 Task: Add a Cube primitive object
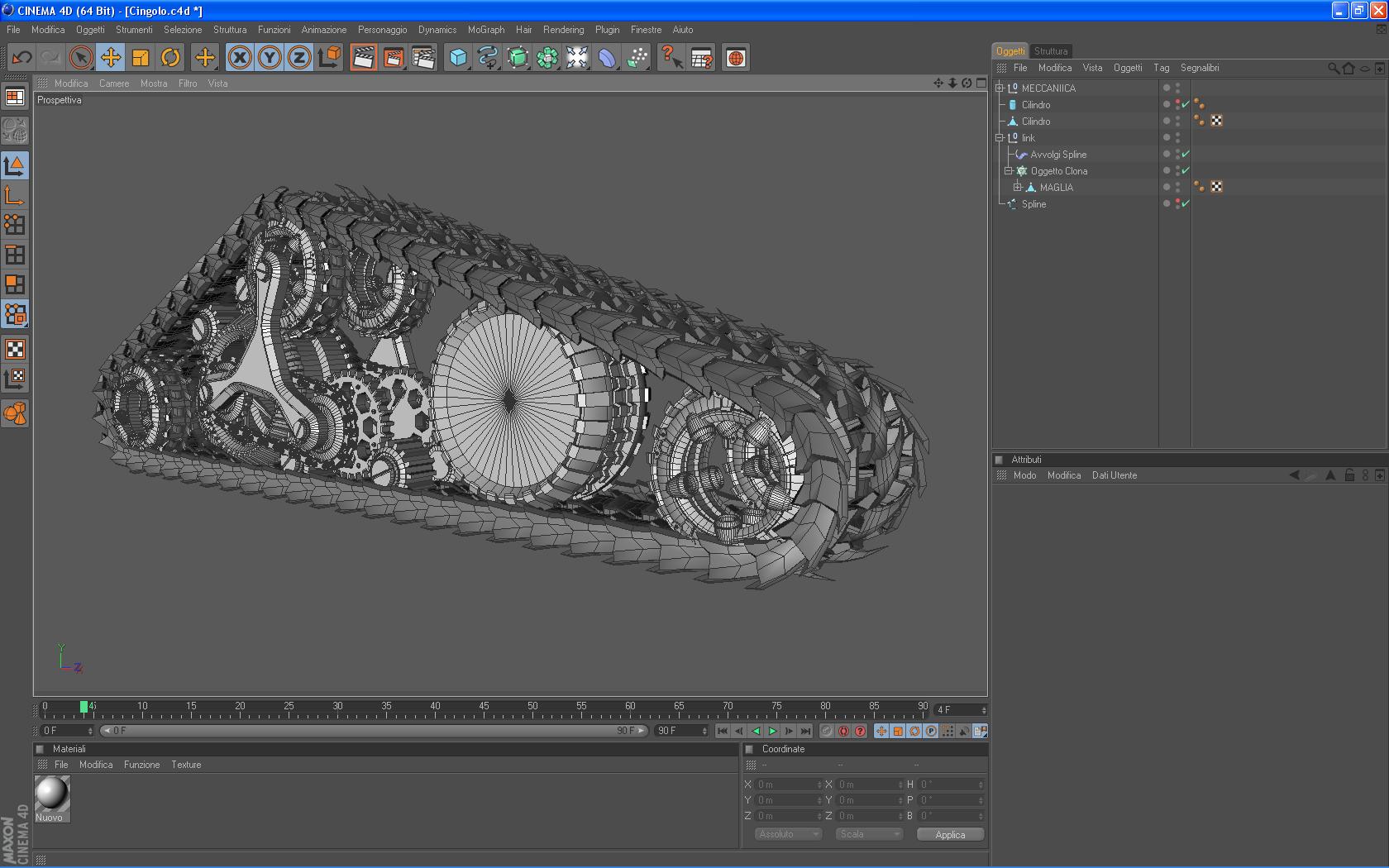457,58
